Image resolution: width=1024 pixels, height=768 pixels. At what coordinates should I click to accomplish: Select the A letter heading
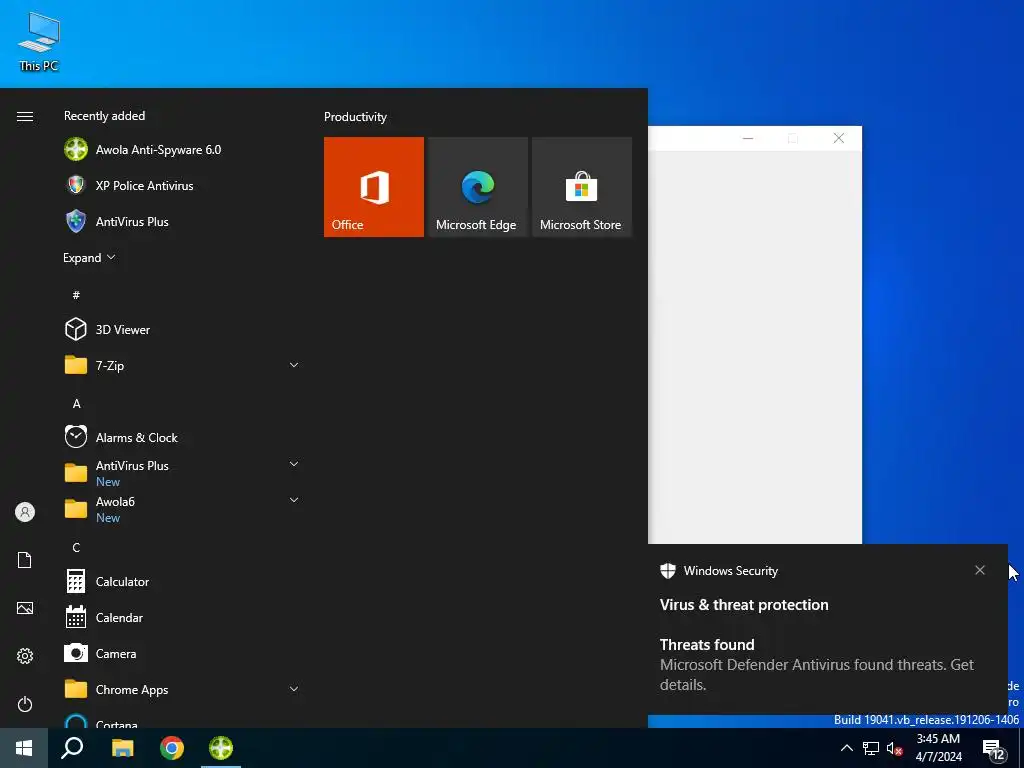pyautogui.click(x=76, y=404)
